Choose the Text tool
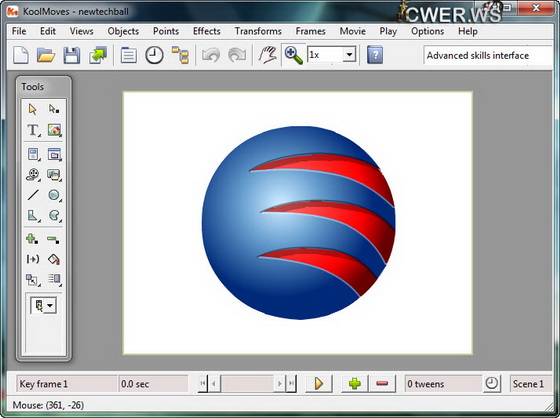The height and width of the screenshot is (418, 560). (33, 130)
